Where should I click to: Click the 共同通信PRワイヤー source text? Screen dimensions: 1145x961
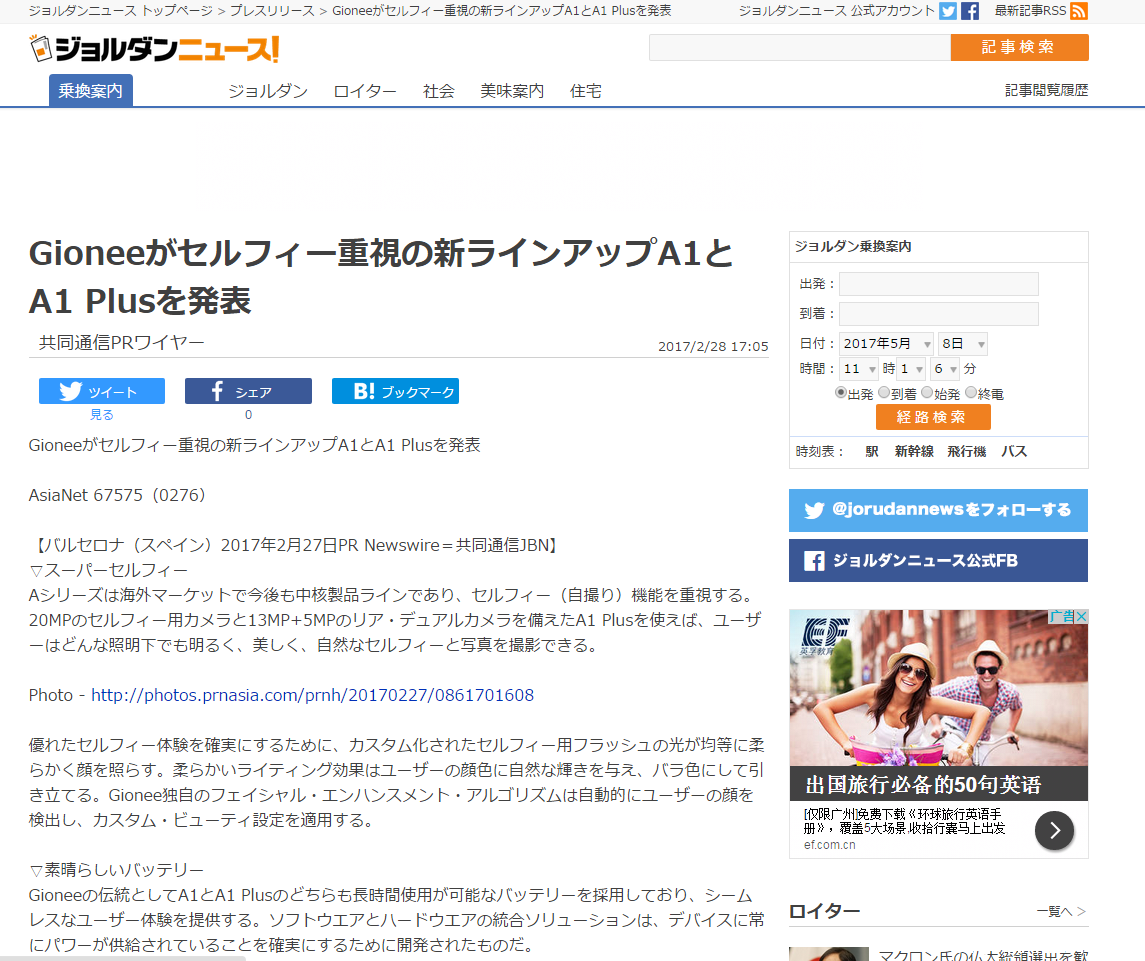tap(121, 342)
